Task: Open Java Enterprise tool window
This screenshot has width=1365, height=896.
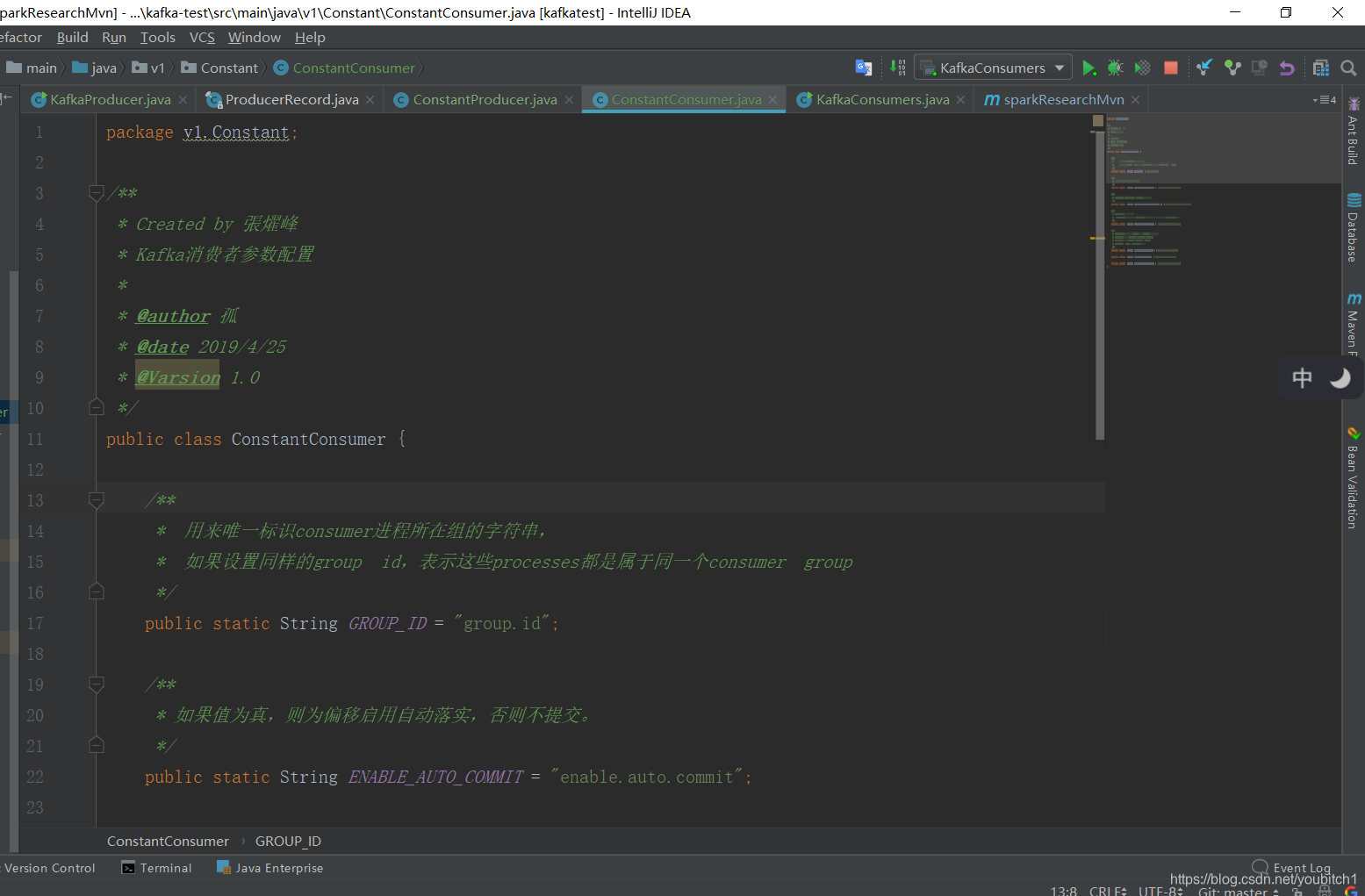Action: point(270,868)
